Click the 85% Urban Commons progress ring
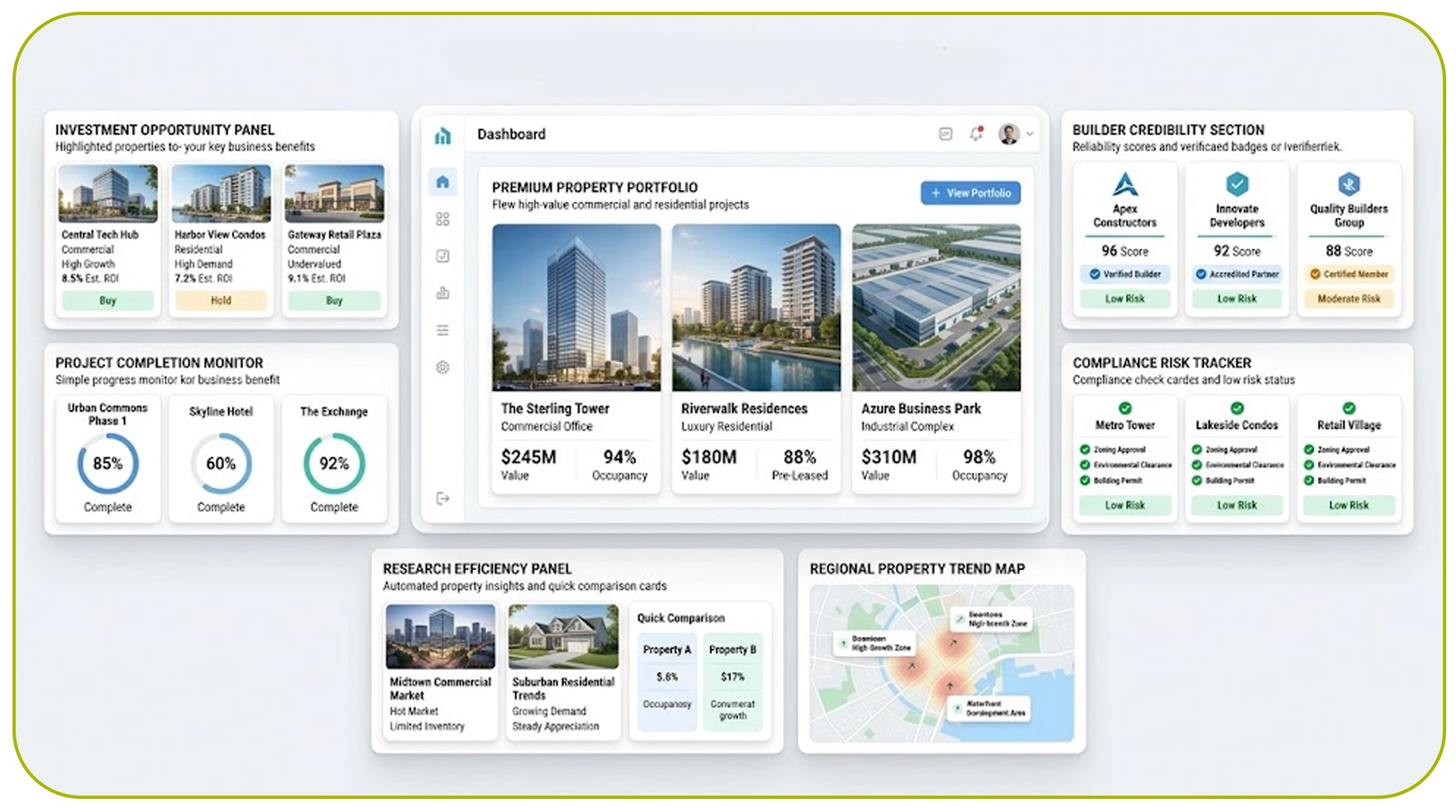Viewport: 1456px width, 812px height. [x=108, y=464]
